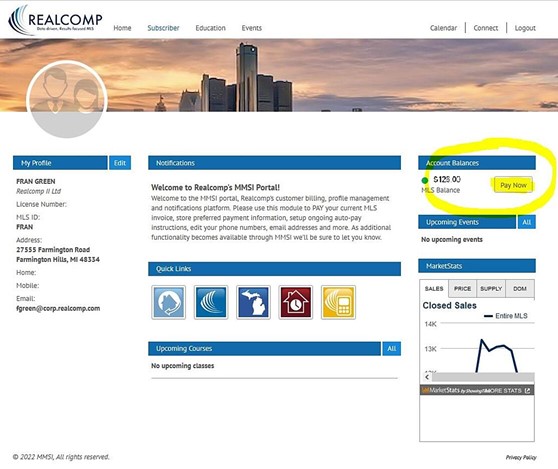Open the Michigan map quick link icon
558x469 pixels.
tap(253, 302)
